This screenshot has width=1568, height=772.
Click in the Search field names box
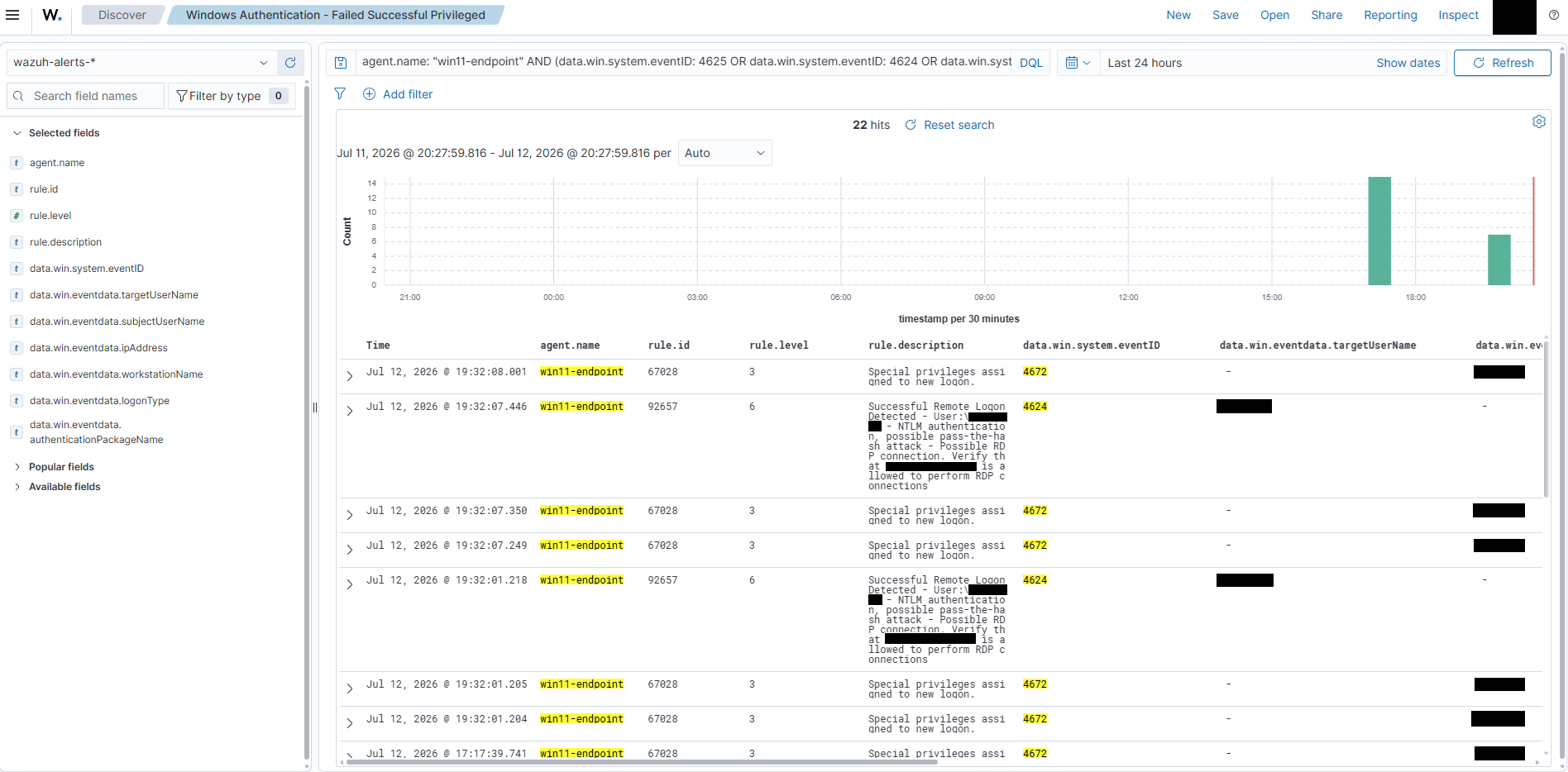coord(86,96)
